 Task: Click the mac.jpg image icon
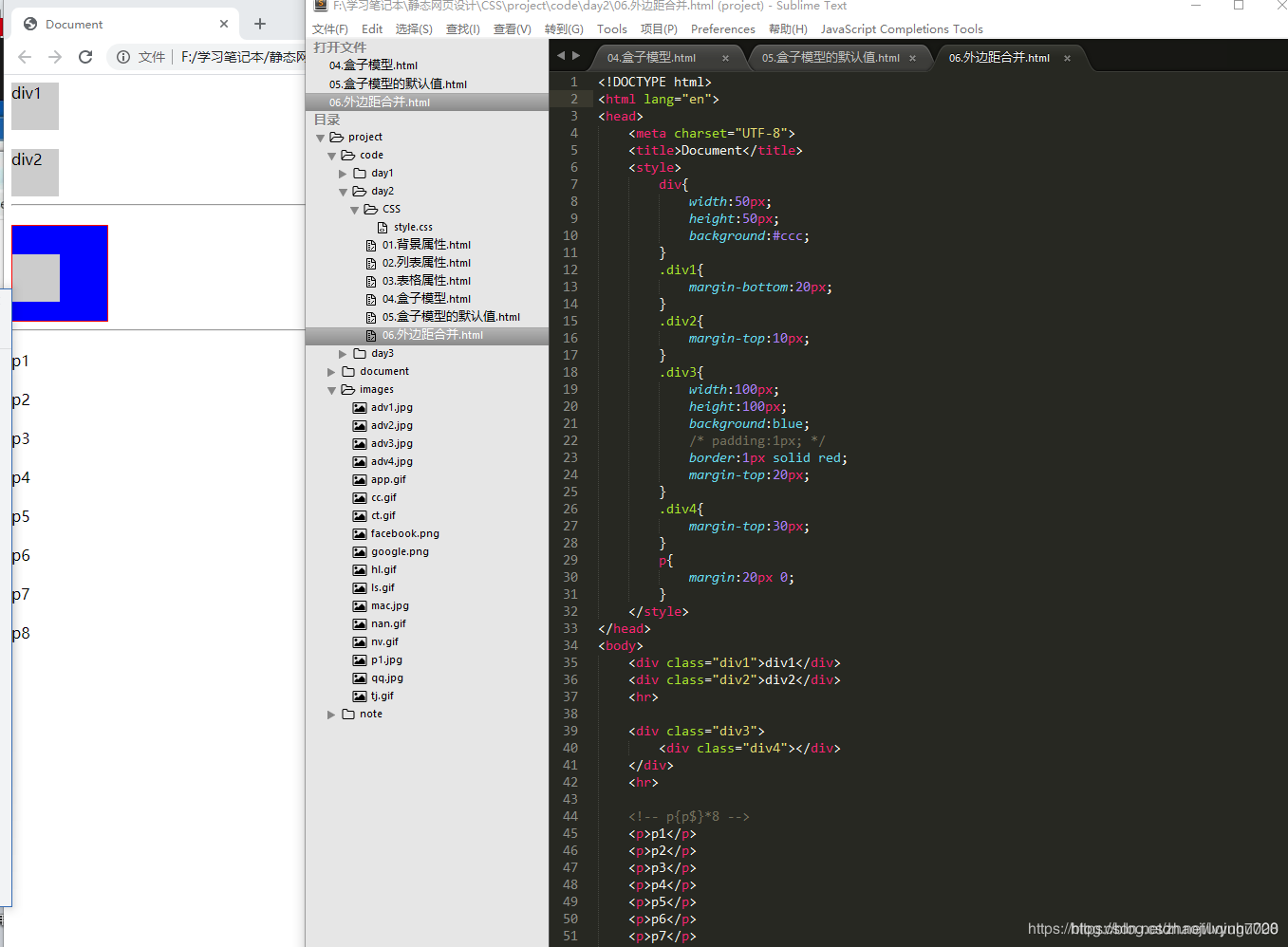coord(360,605)
